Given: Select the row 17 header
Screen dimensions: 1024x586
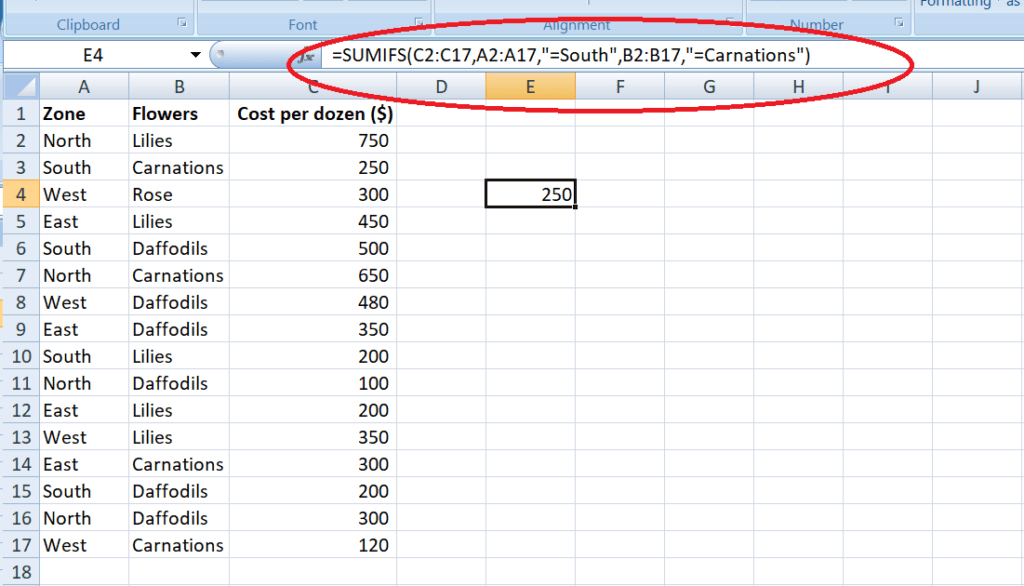Looking at the screenshot, I should pyautogui.click(x=20, y=545).
